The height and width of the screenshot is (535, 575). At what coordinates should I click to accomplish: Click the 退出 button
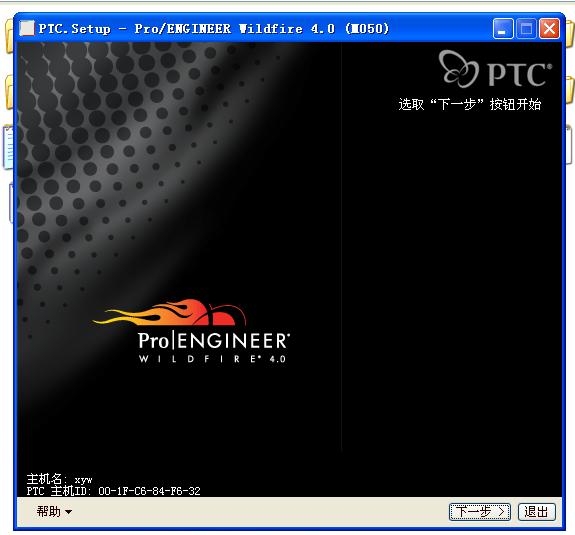(x=536, y=512)
